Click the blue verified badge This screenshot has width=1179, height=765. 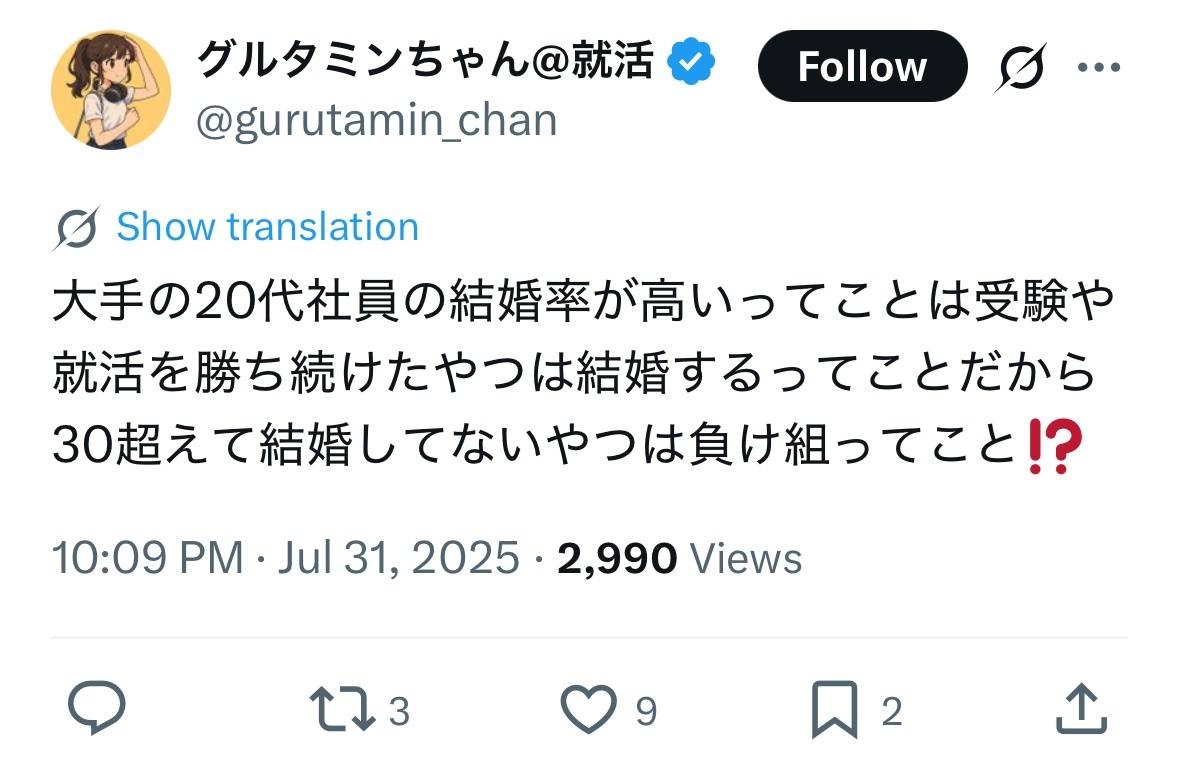(692, 62)
